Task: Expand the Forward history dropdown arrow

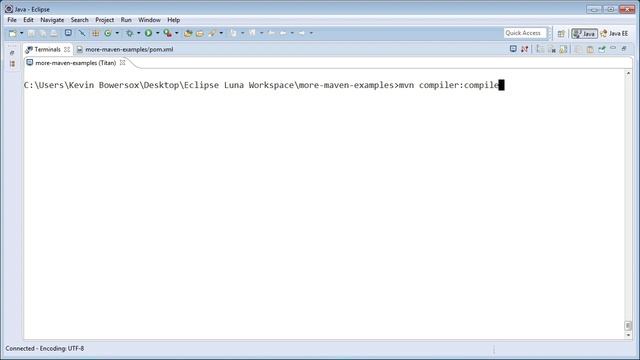Action: 311,33
